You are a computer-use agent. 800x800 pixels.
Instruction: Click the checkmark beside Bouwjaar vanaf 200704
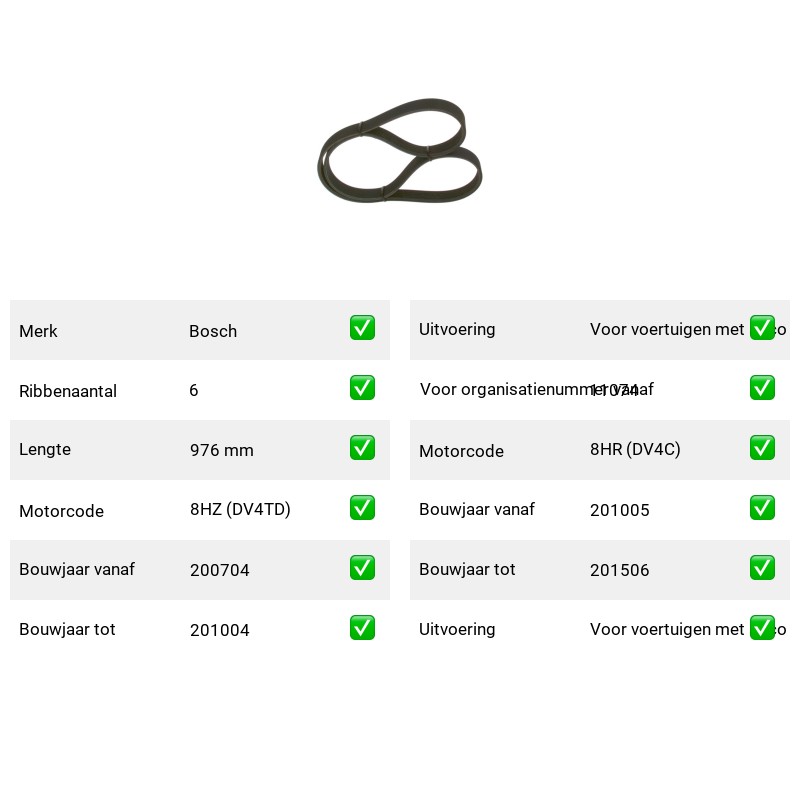tap(362, 568)
